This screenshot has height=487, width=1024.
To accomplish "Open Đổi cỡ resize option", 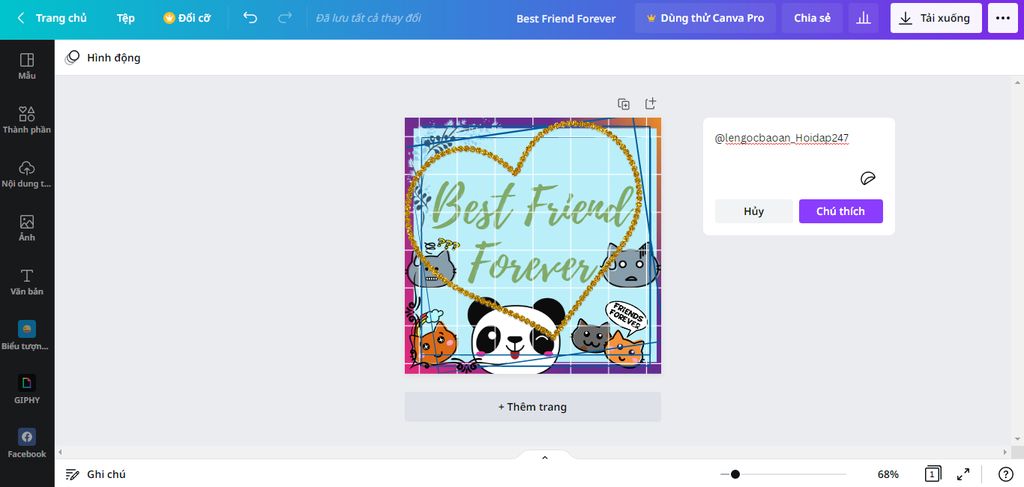I will tap(187, 18).
